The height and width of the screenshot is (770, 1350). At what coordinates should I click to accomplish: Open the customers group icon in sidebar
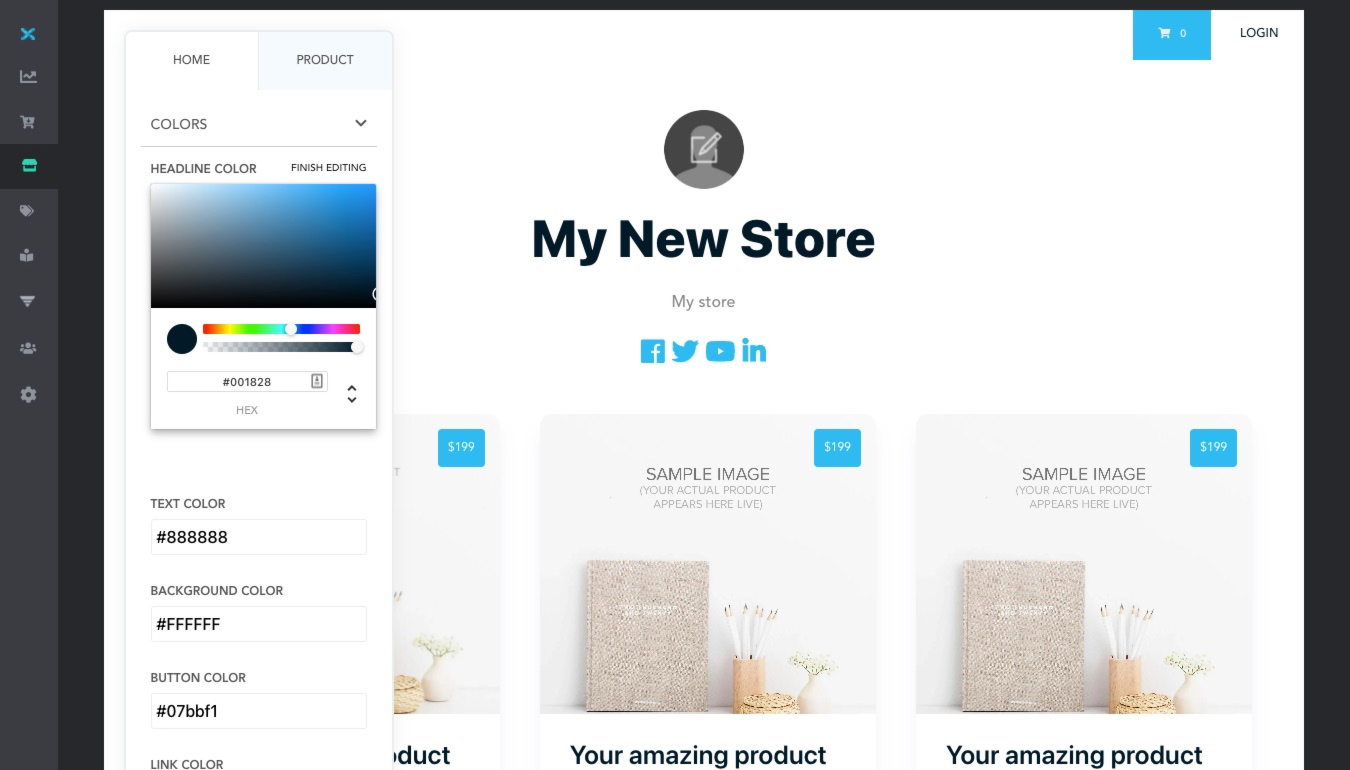coord(28,349)
